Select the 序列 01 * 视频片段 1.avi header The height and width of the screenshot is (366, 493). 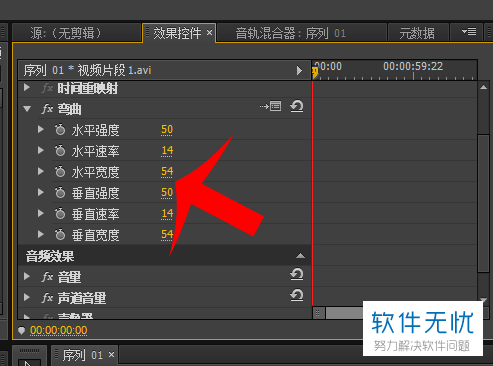coord(87,70)
